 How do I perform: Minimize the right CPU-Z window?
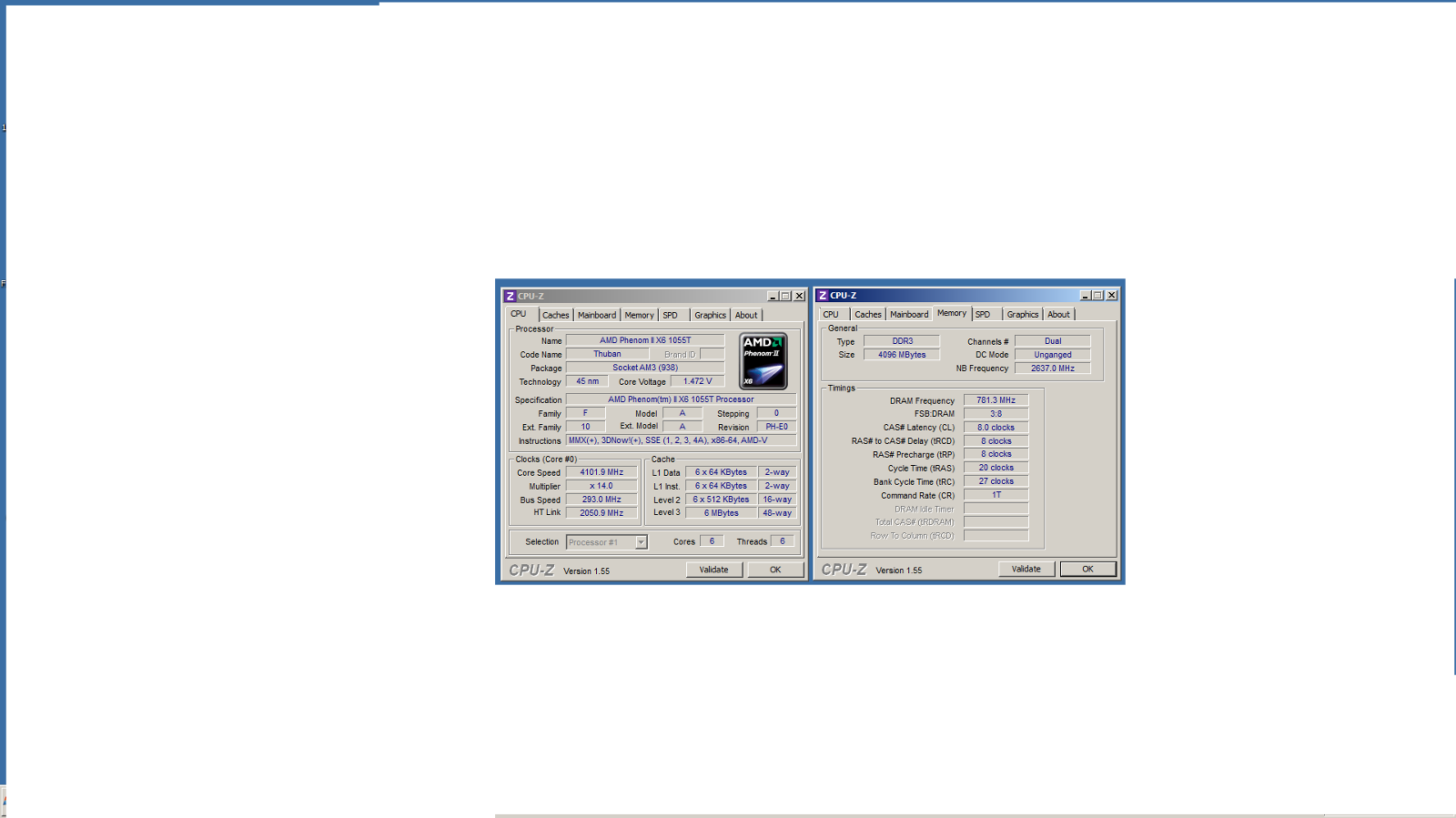[x=1085, y=296]
